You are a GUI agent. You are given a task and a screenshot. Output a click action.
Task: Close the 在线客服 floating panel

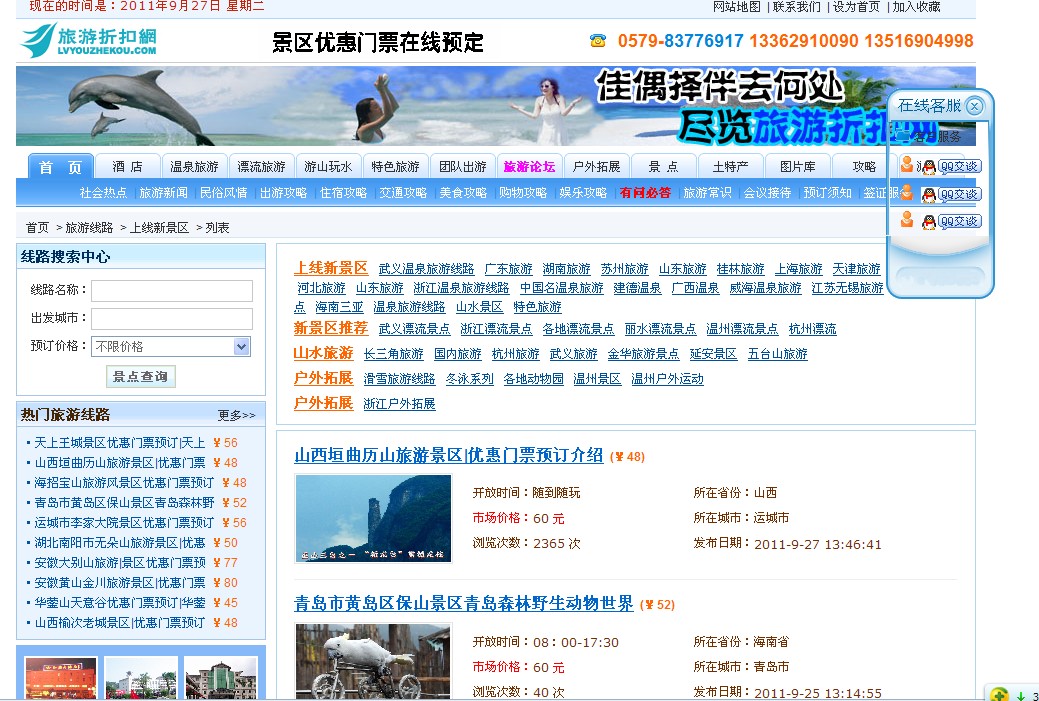(973, 106)
